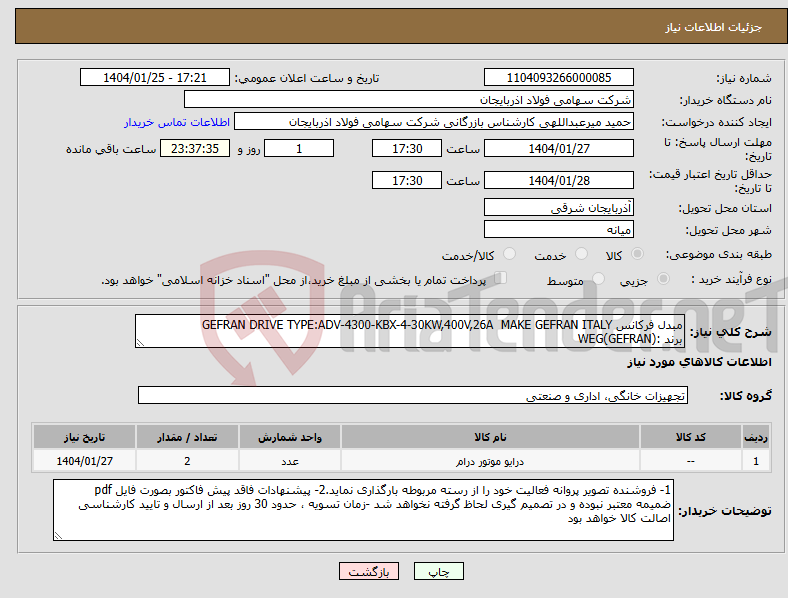Screen dimensions: 788x598
Task: Click the ساعت باقی مانده text
Action: (x=111, y=149)
